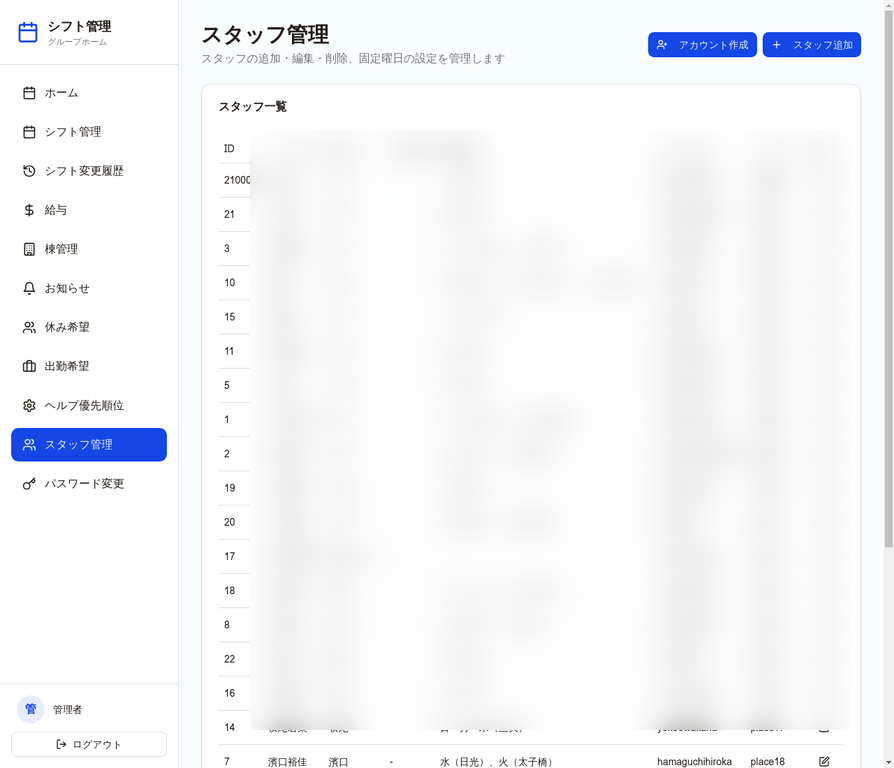This screenshot has height=768, width=894.
Task: Click the calendar logo icon beside シフト管理 title
Action: [28, 33]
